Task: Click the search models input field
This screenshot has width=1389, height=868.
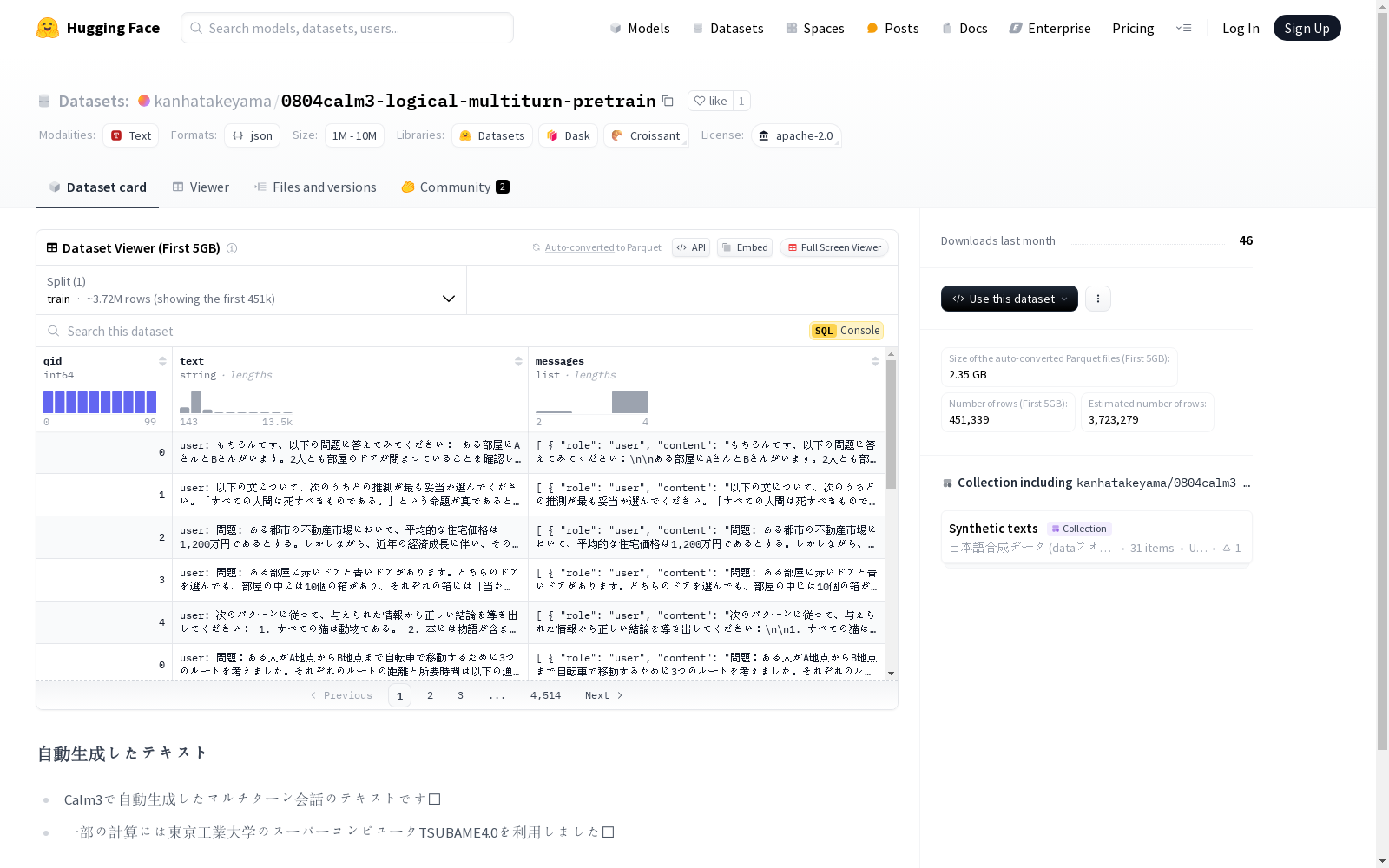Action: click(347, 28)
